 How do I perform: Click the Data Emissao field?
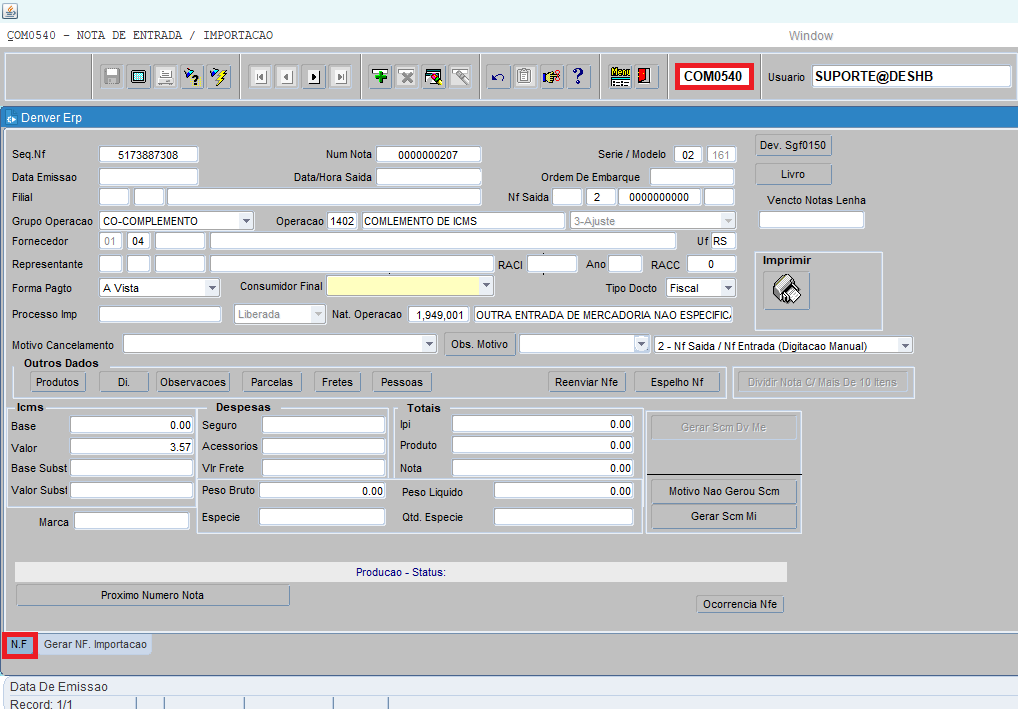click(x=149, y=177)
